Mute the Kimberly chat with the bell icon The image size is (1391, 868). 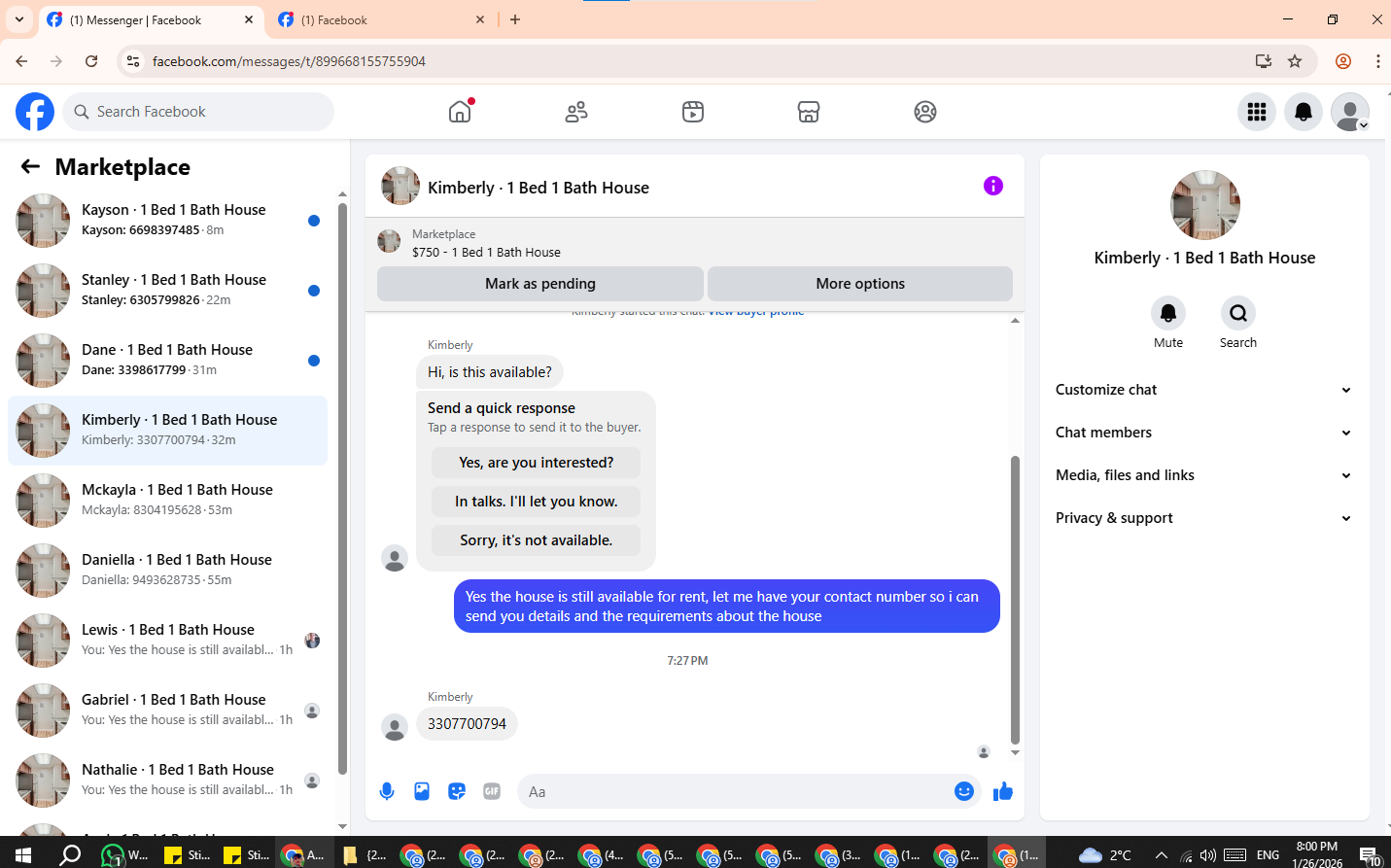[x=1168, y=313]
